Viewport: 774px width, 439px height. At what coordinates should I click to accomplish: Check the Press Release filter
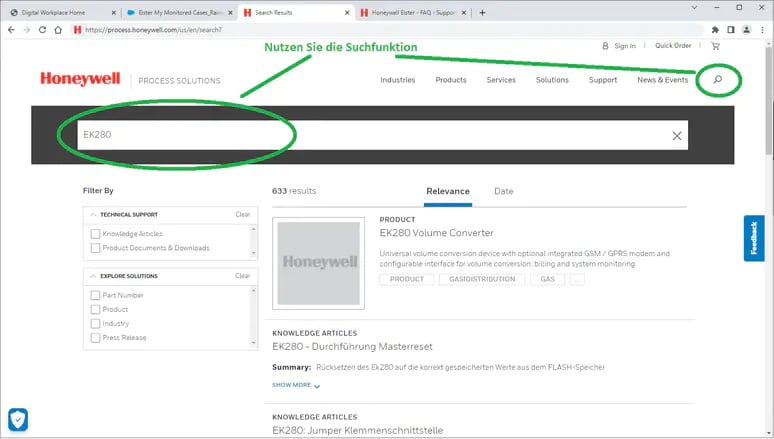(95, 338)
